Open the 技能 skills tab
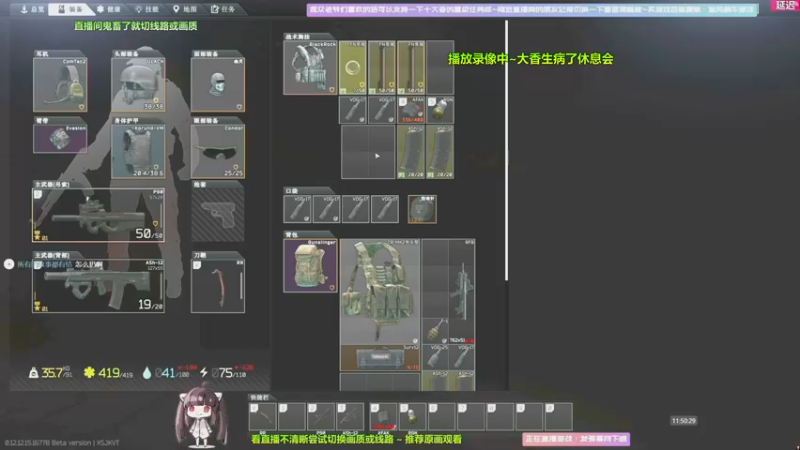This screenshot has height=450, width=800. coord(147,9)
